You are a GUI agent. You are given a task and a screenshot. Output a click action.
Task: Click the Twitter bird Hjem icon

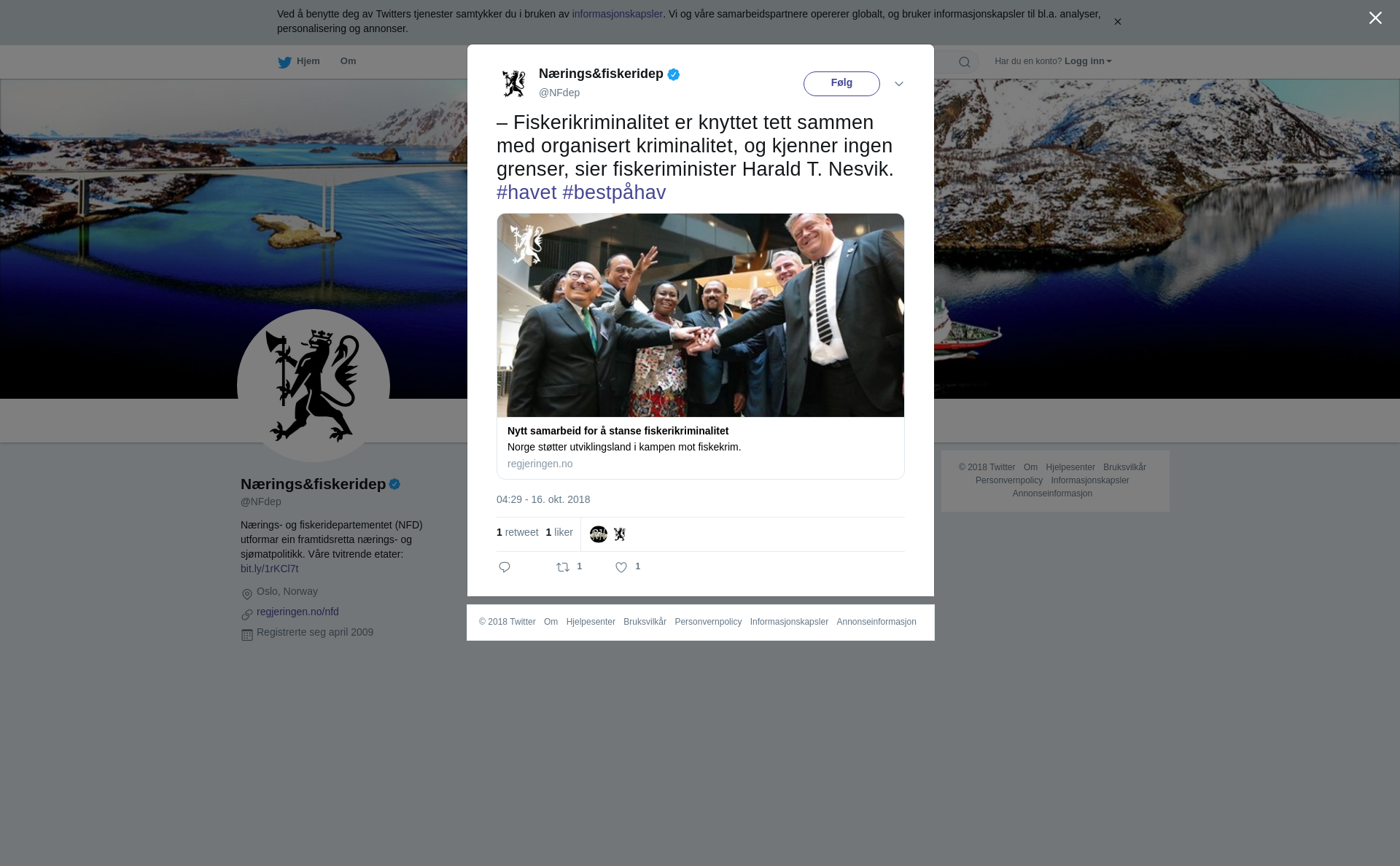click(284, 62)
